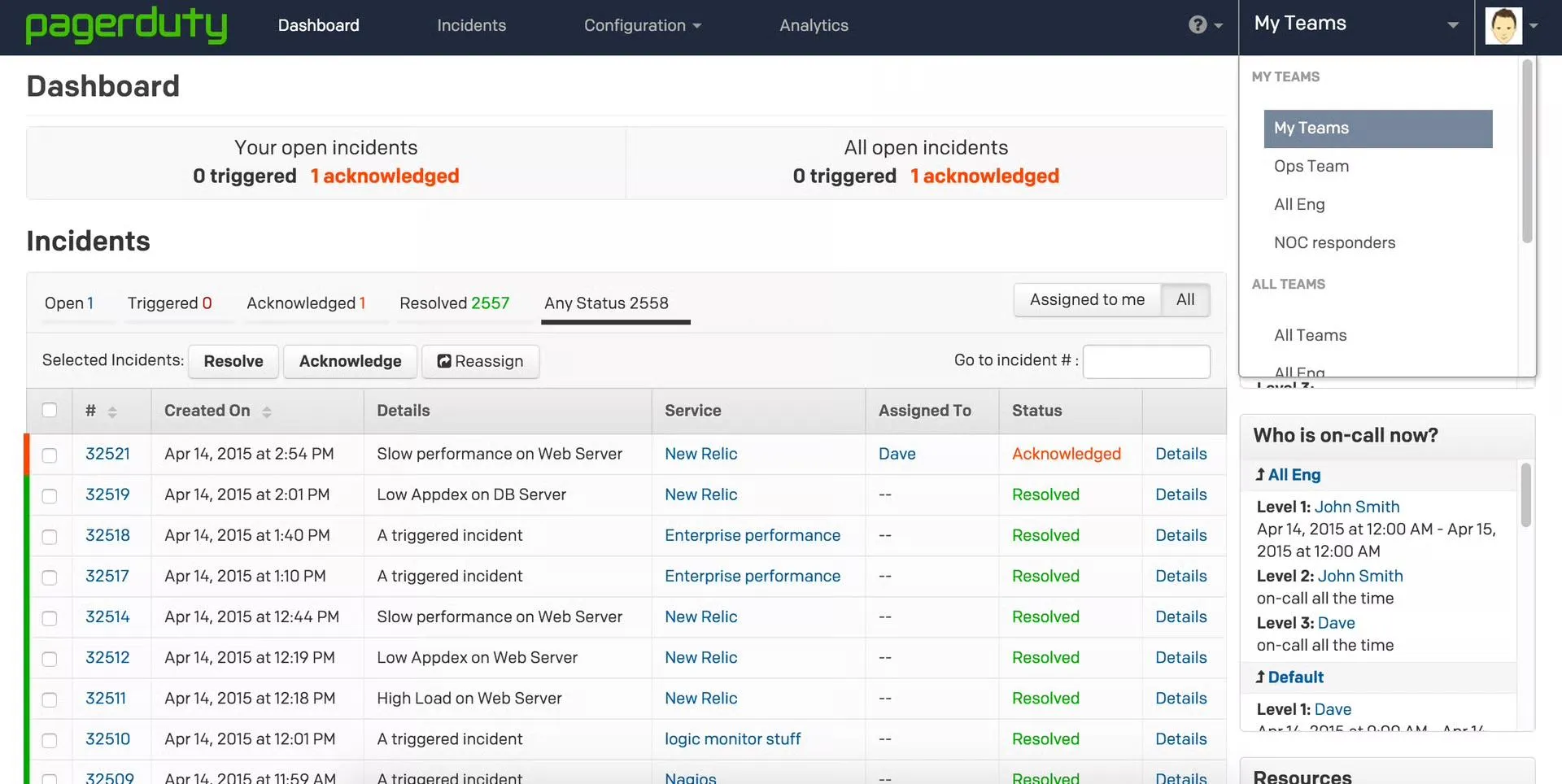Select checkbox for incident 32512
This screenshot has width=1562, height=784.
(x=50, y=658)
